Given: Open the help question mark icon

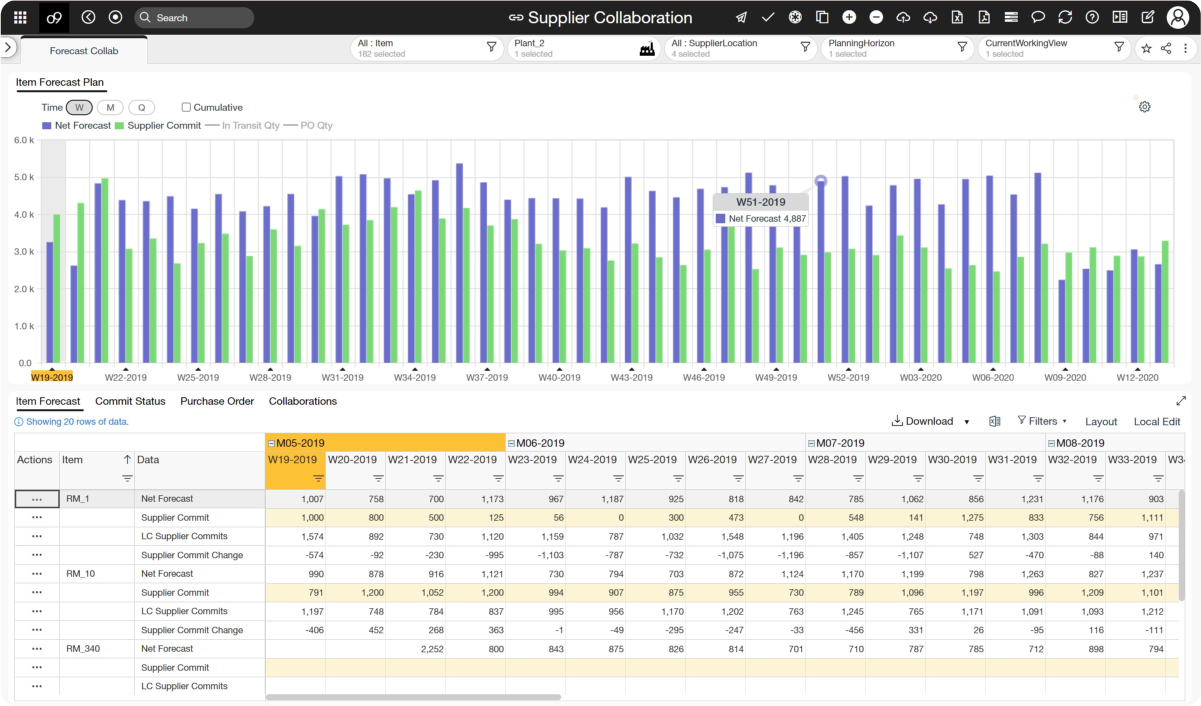Looking at the screenshot, I should pos(1092,17).
